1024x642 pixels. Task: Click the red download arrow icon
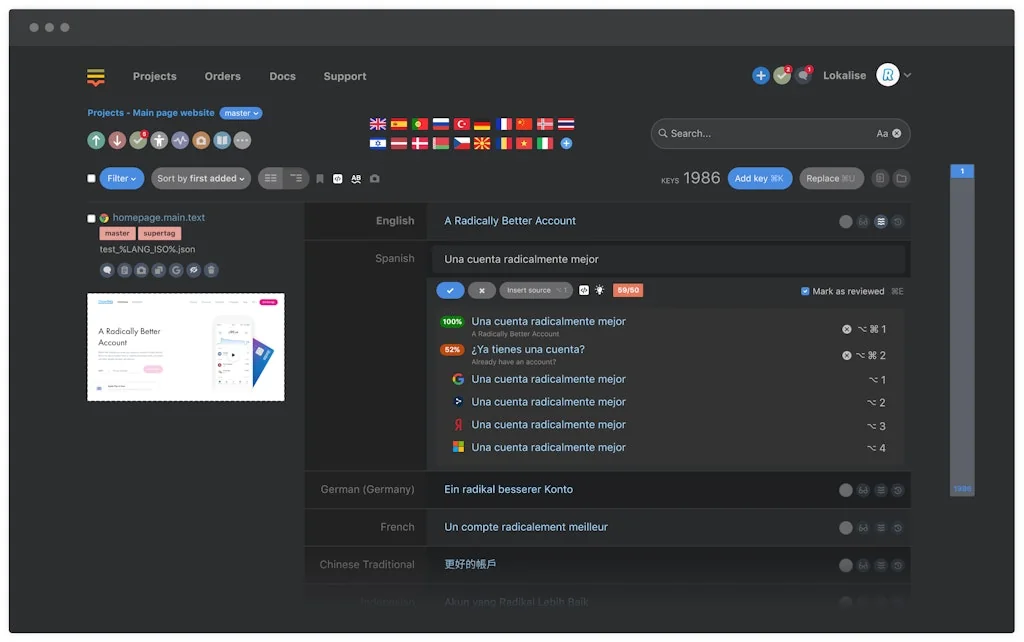[x=117, y=141]
